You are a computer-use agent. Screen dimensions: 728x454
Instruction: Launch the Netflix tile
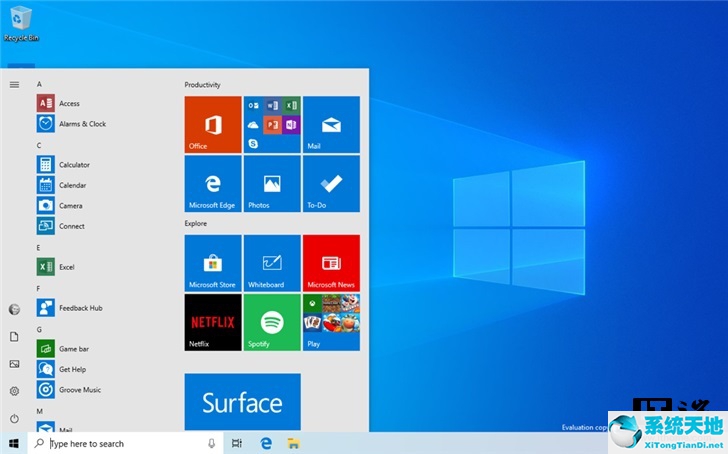click(213, 322)
